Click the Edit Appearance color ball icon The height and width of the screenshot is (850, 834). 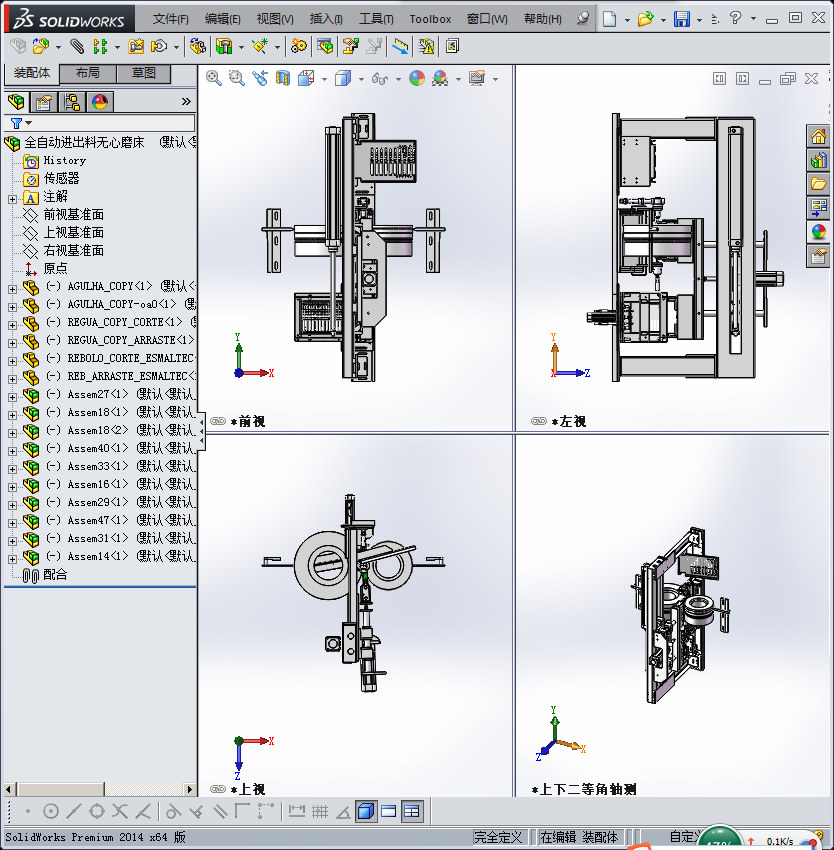[x=416, y=79]
